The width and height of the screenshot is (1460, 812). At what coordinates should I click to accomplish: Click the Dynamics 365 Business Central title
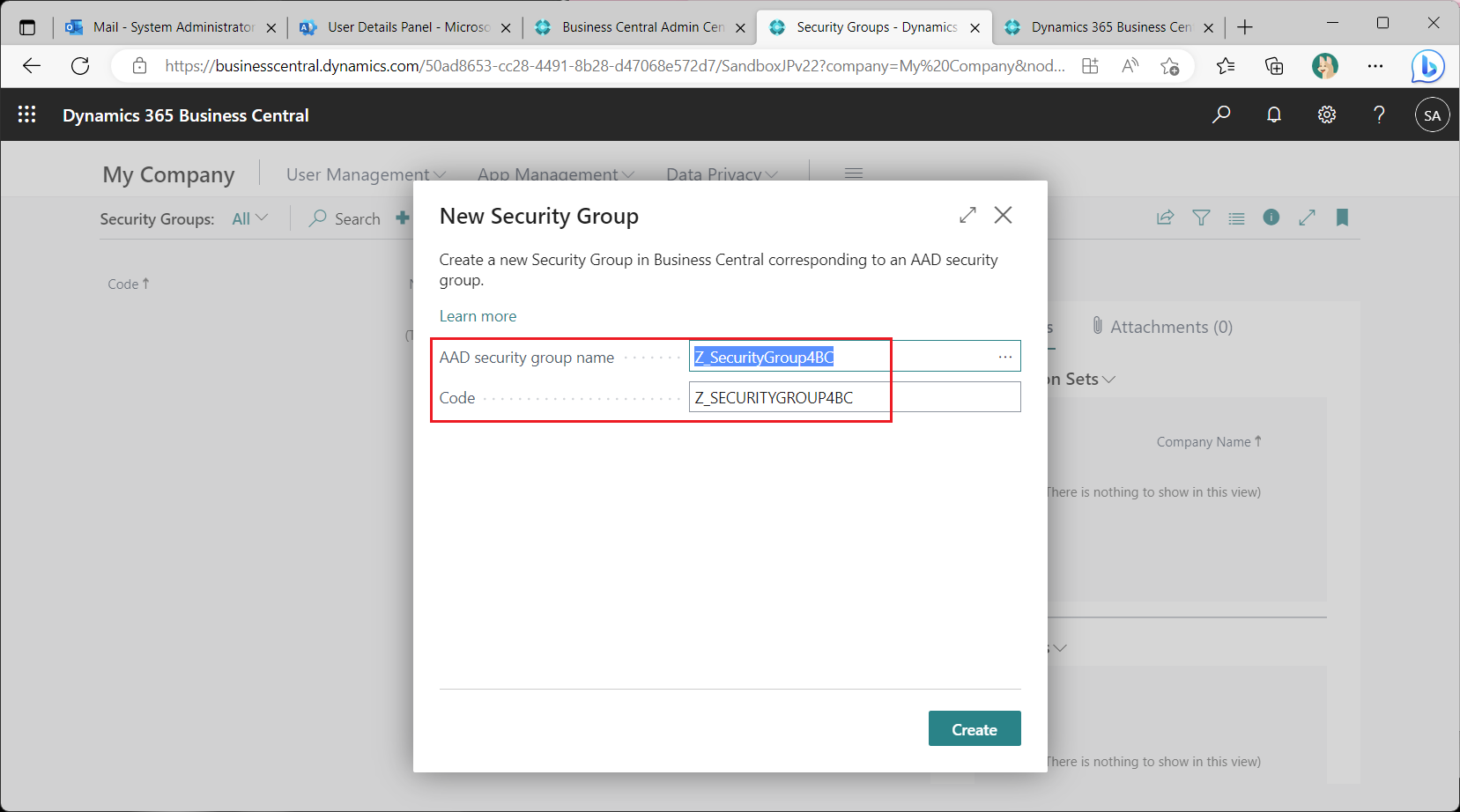pyautogui.click(x=186, y=115)
